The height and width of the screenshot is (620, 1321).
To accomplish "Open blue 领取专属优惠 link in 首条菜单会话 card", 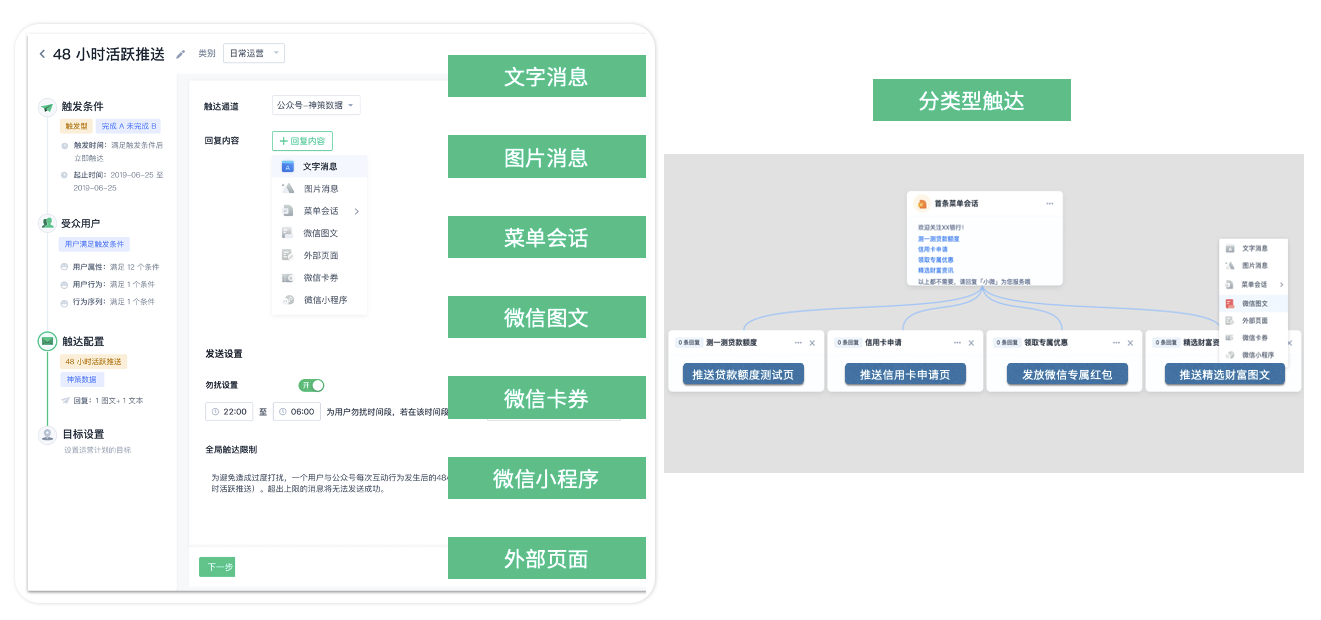I will coord(935,260).
